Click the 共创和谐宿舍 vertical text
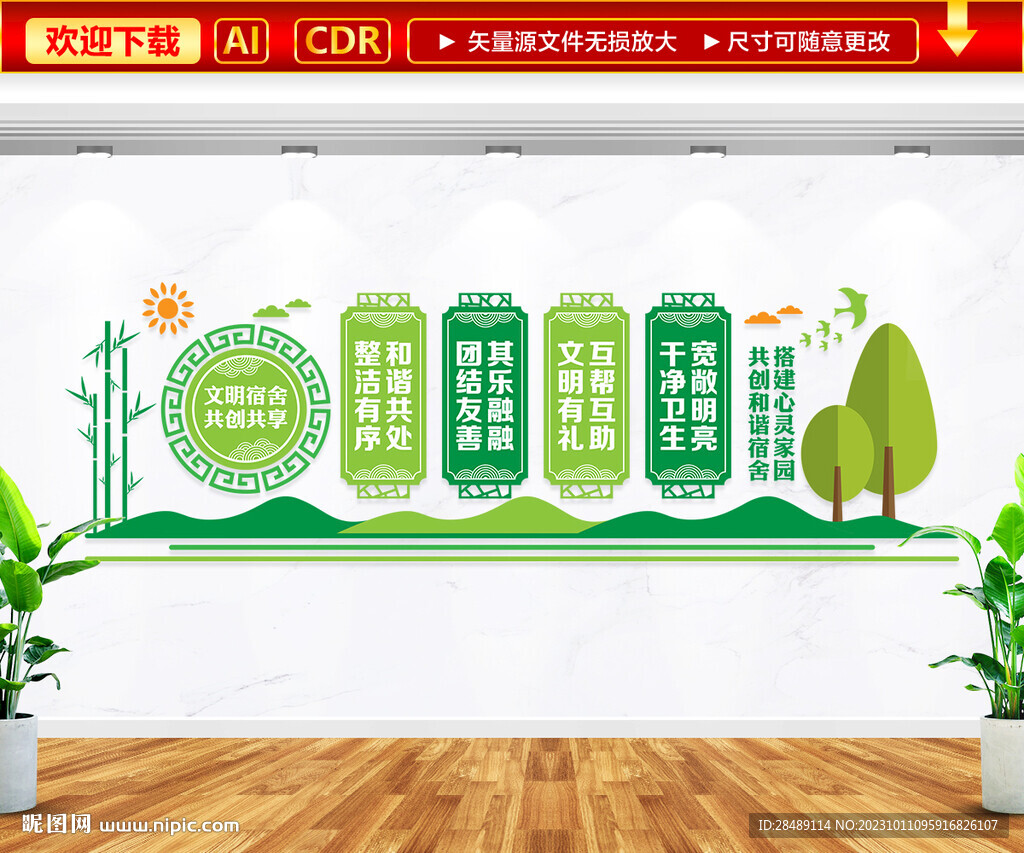This screenshot has width=1024, height=853. coord(759,413)
